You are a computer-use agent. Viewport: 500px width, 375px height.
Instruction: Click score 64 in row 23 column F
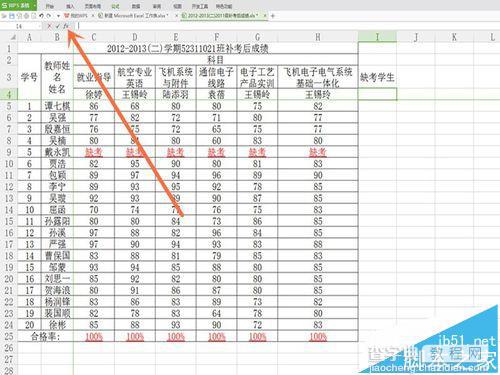pyautogui.click(x=216, y=313)
